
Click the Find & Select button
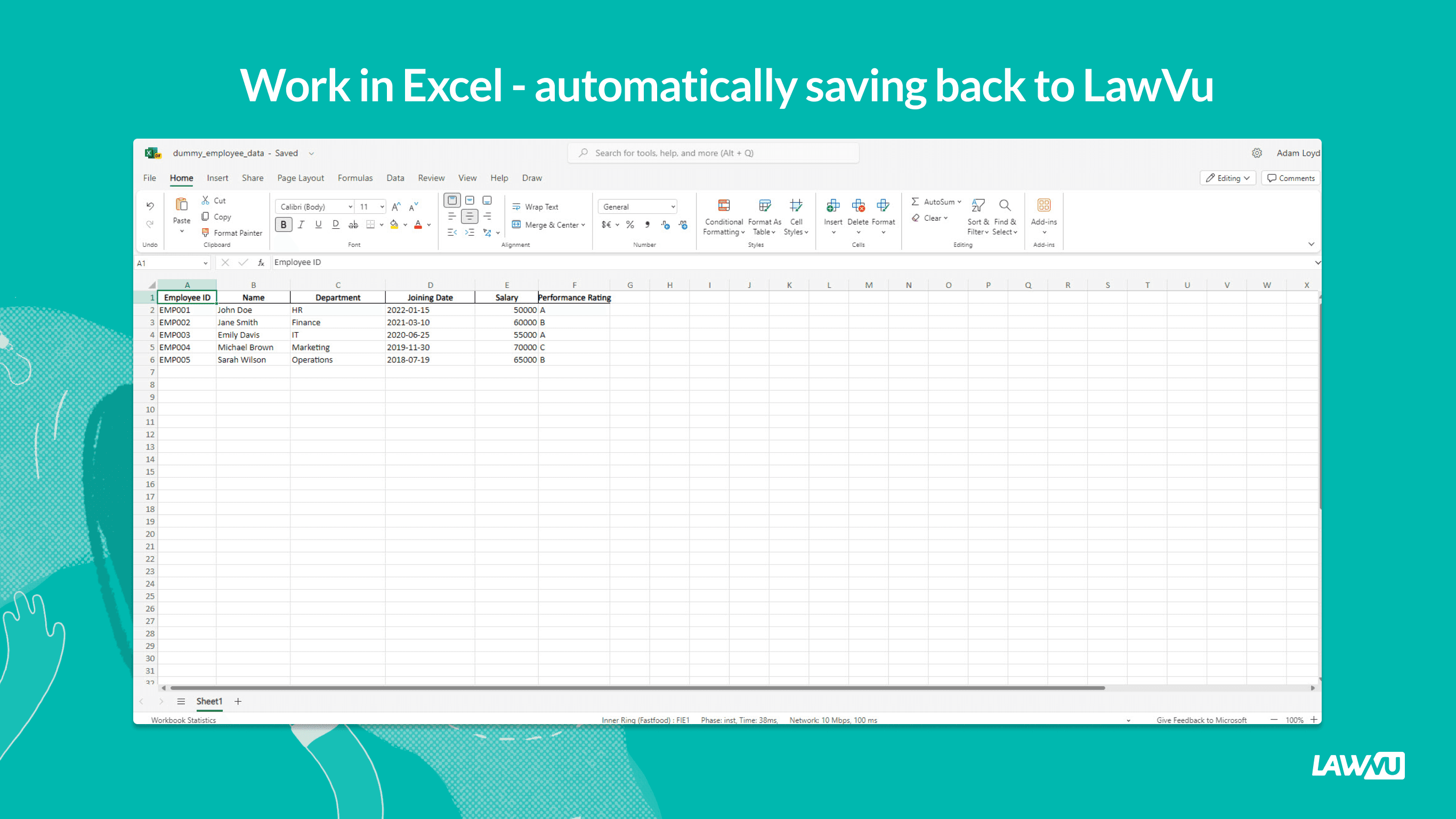click(x=1005, y=218)
